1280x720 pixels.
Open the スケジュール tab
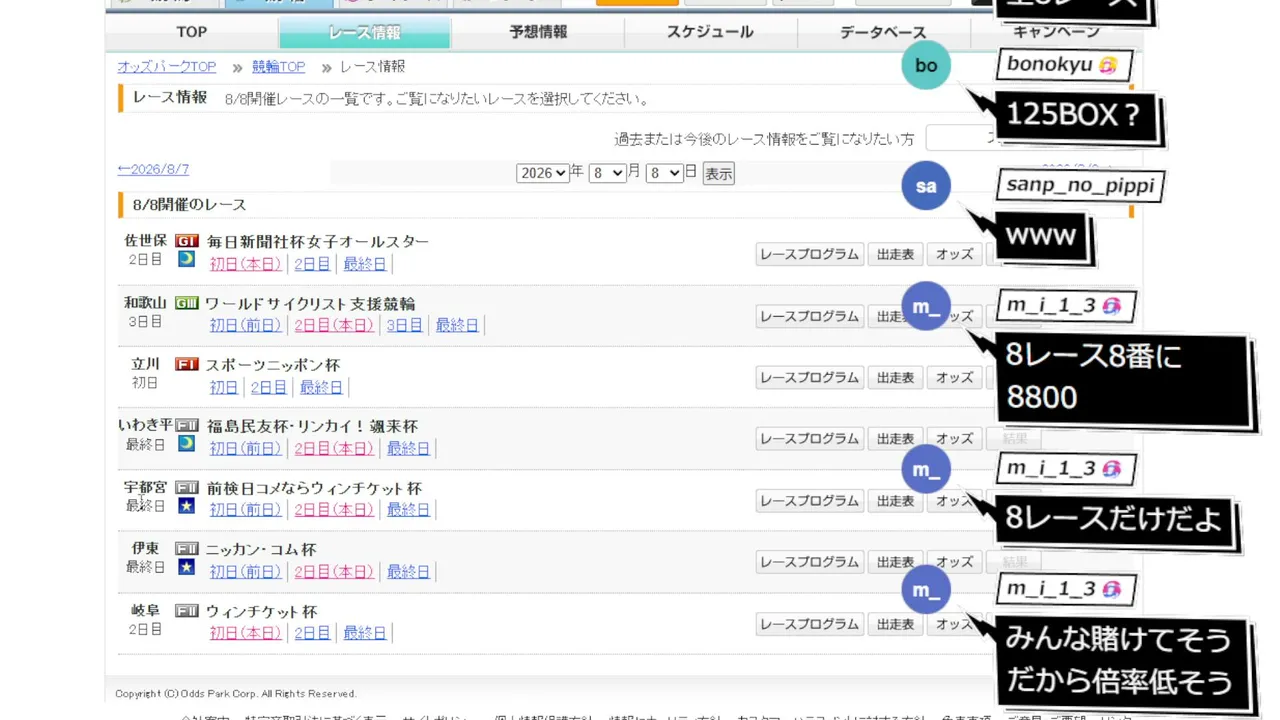(x=711, y=32)
